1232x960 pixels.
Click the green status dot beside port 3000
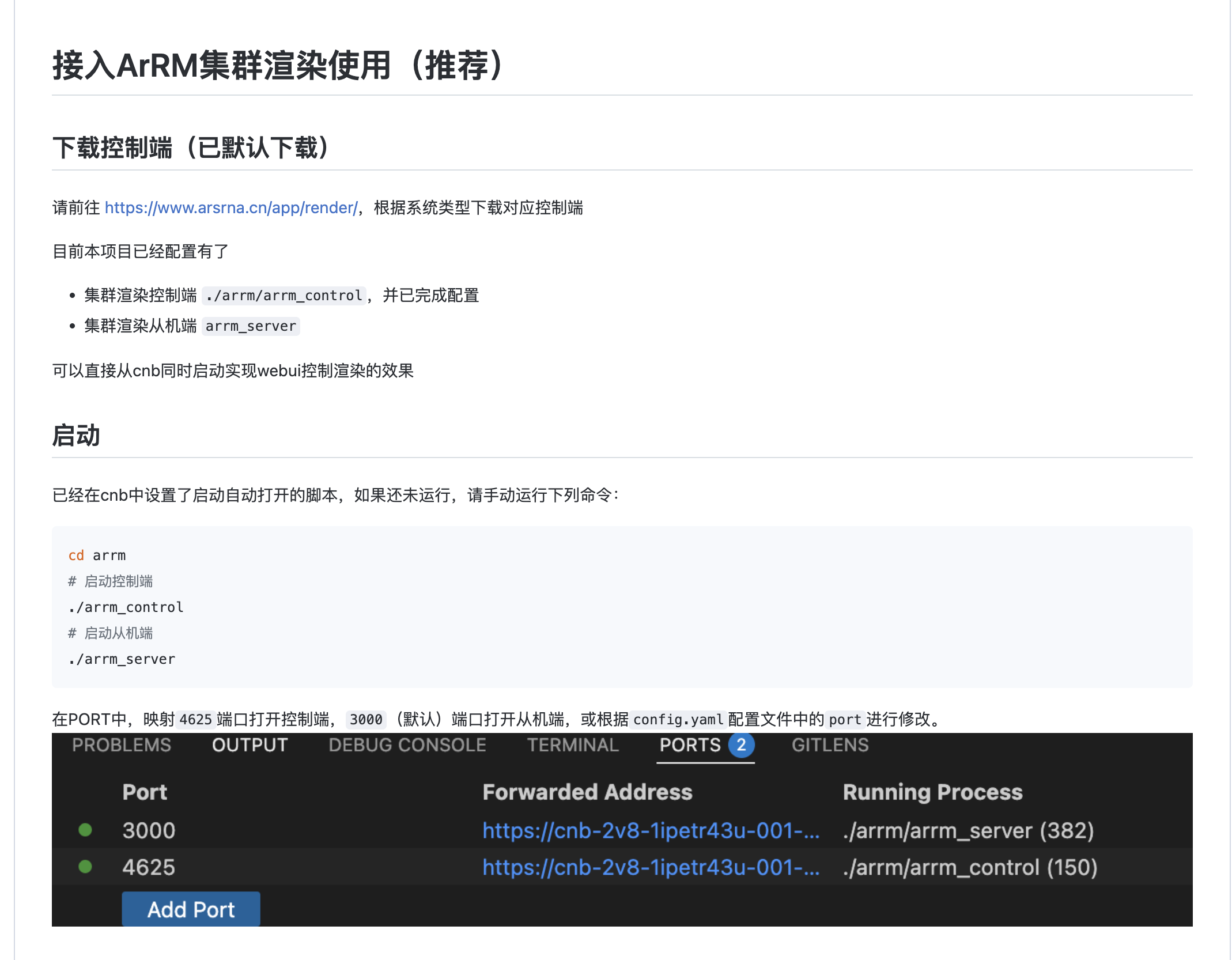pyautogui.click(x=85, y=830)
